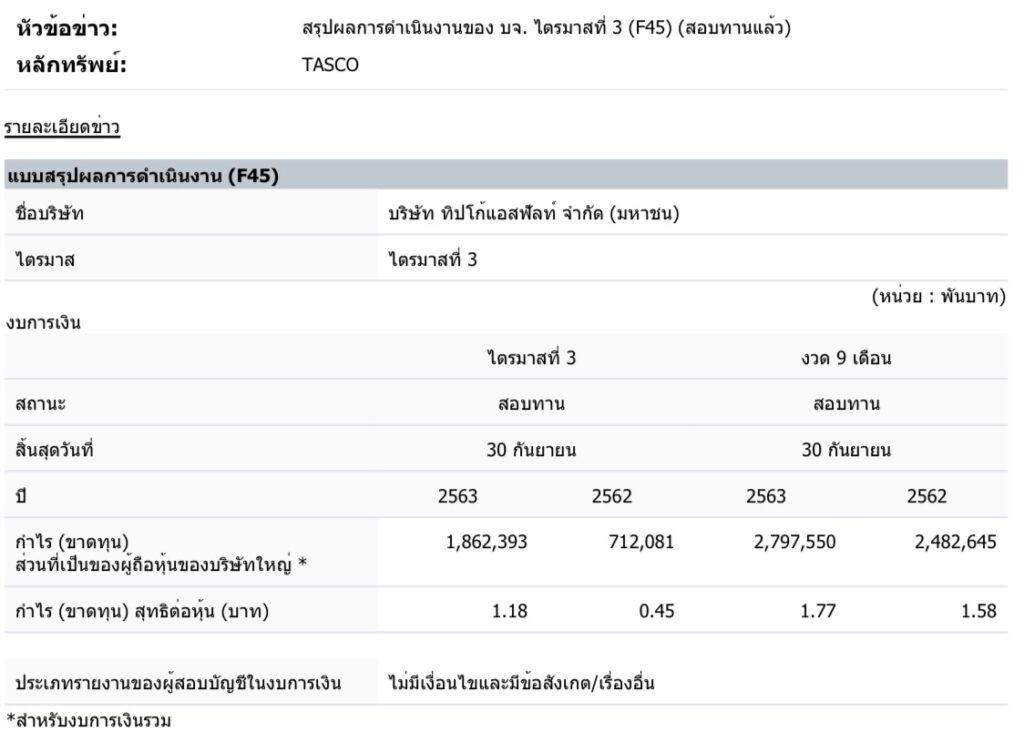The image size is (1024, 742).
Task: Select the งวด 9 เดือน column header
Action: click(846, 358)
